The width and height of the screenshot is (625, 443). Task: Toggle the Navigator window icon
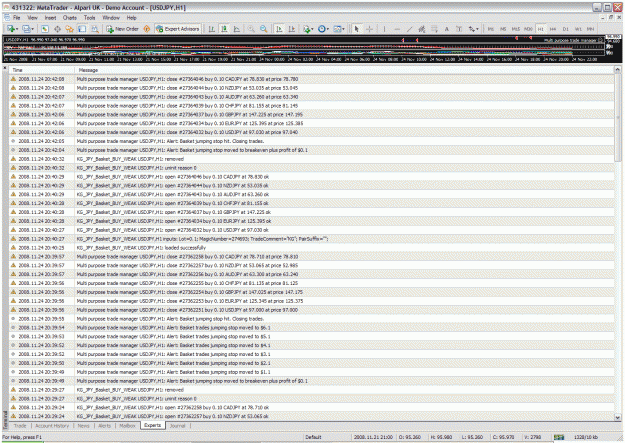click(x=70, y=29)
